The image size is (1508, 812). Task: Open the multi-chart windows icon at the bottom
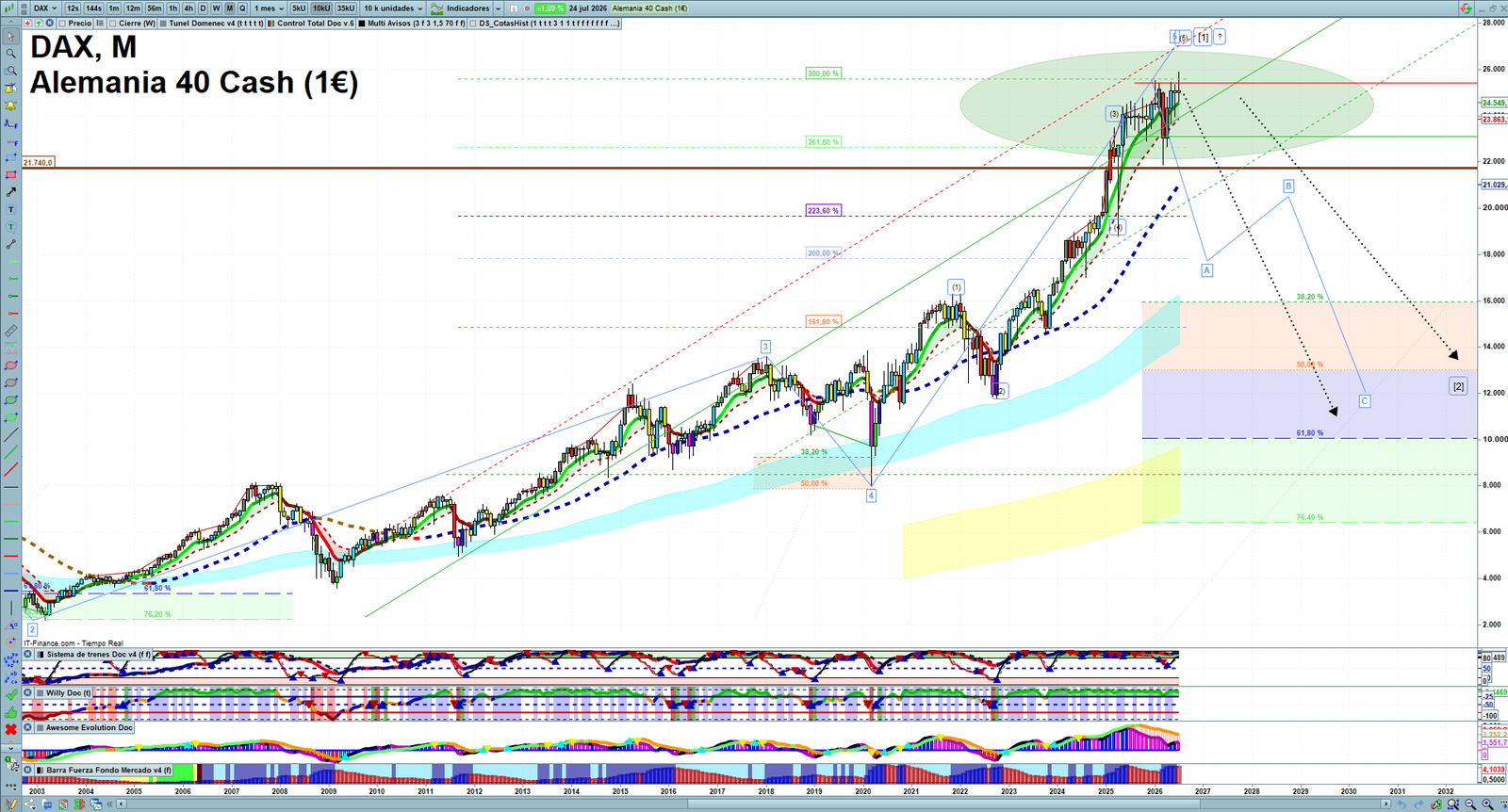pyautogui.click(x=96, y=804)
